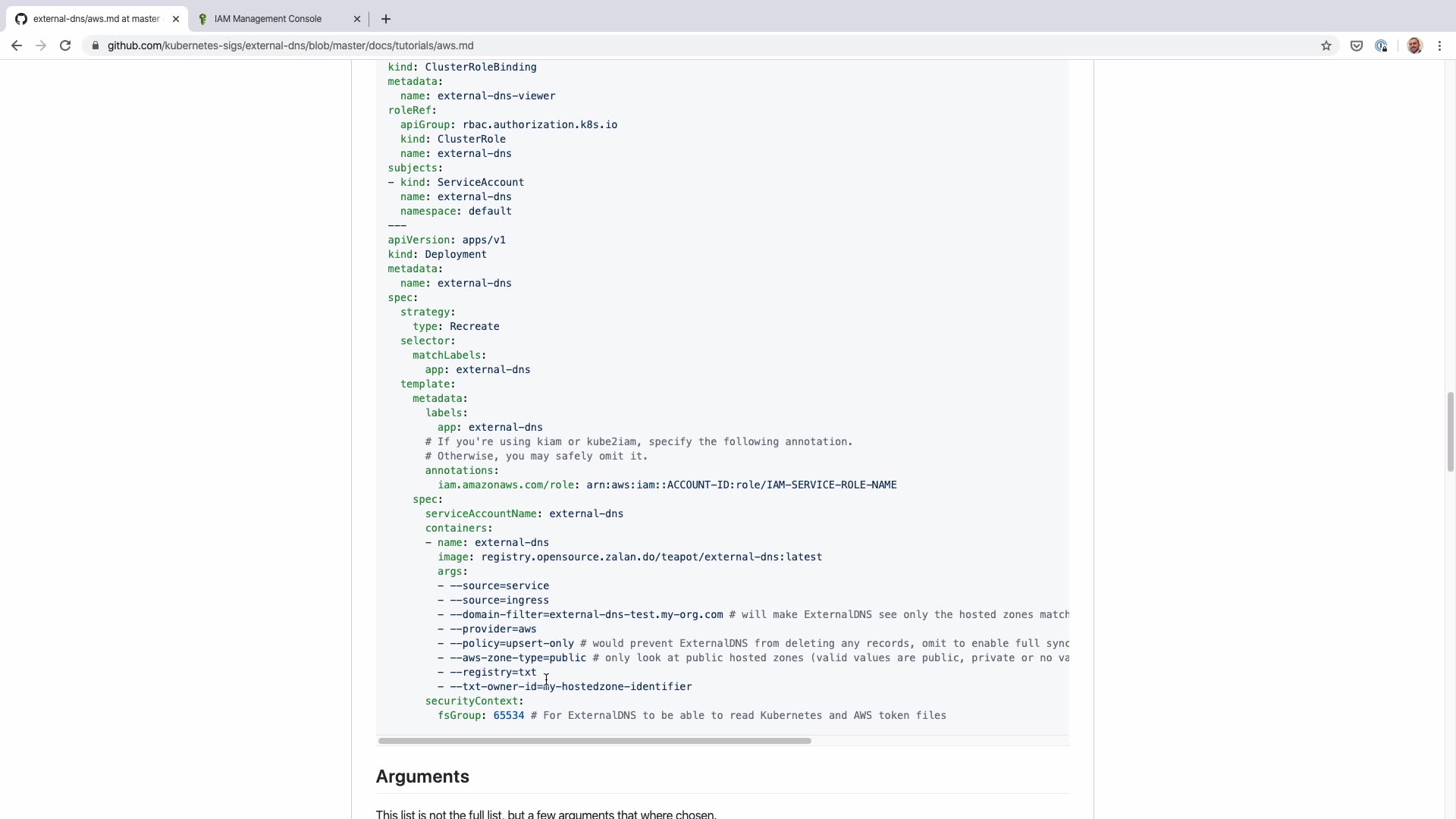The height and width of the screenshot is (819, 1456).
Task: Click the code block horizontal scrollbar
Action: pyautogui.click(x=595, y=741)
